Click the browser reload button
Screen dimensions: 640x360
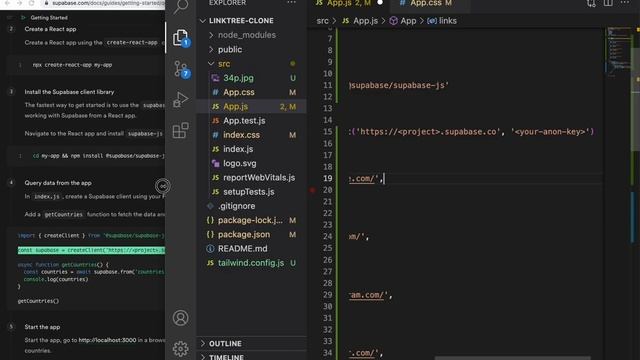[32, 3]
